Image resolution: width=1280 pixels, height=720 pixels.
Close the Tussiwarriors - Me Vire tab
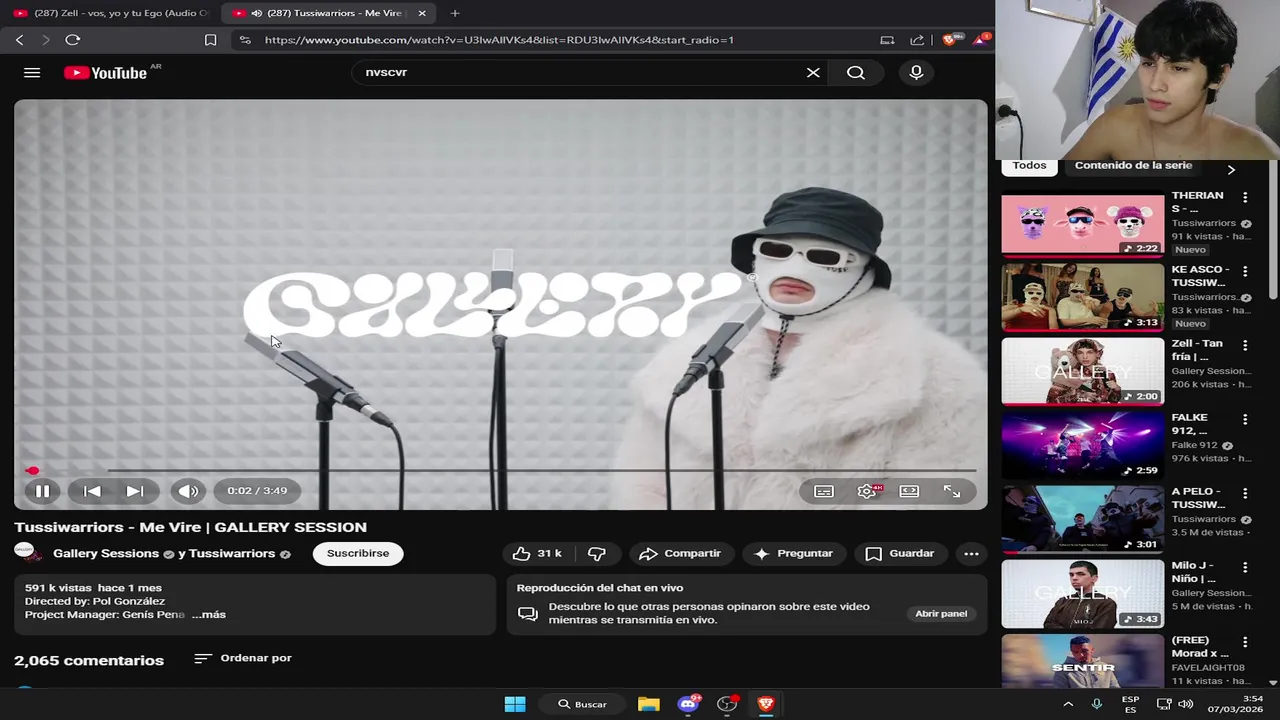click(422, 13)
